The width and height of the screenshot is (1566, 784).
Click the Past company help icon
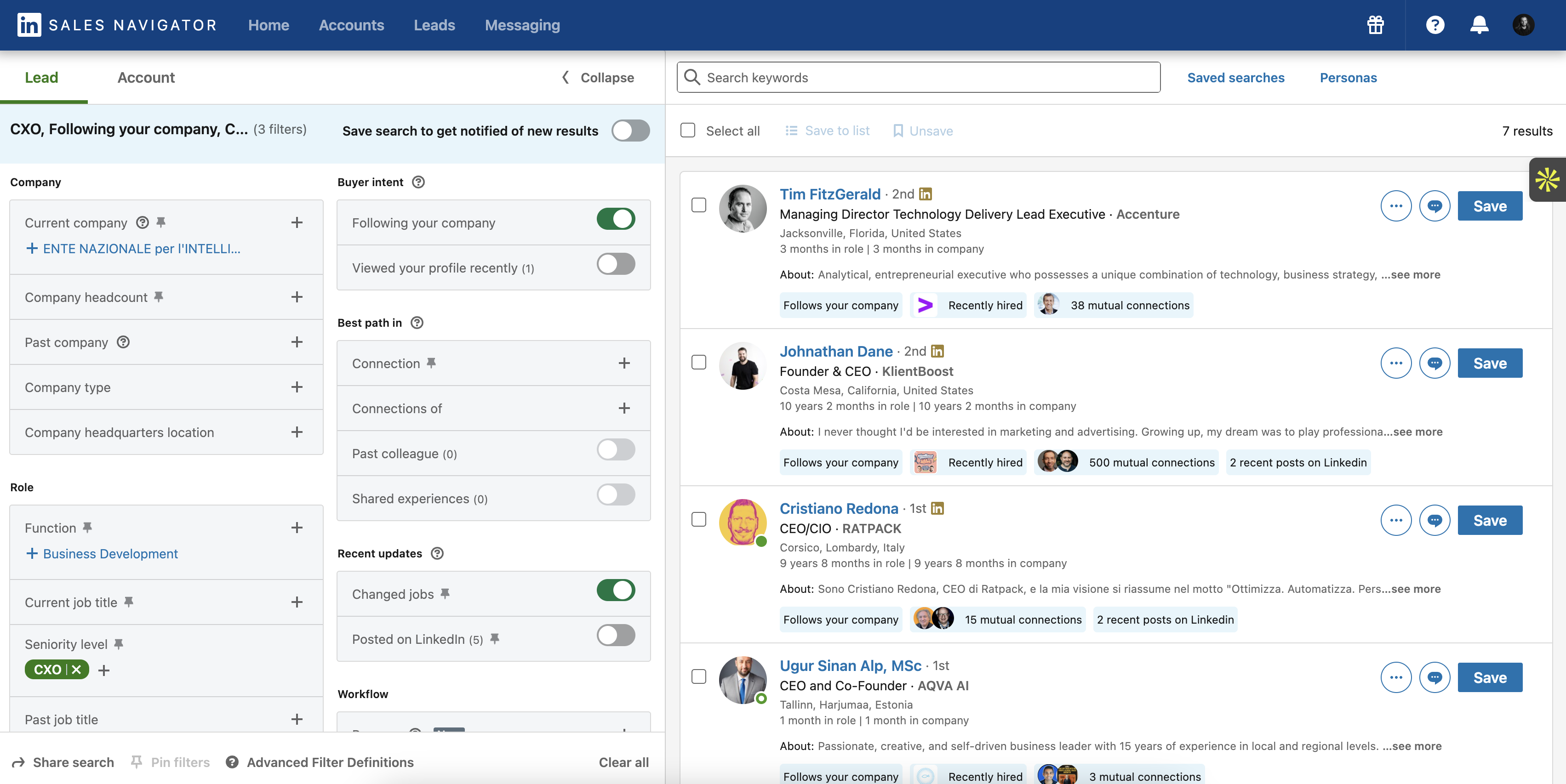click(x=123, y=341)
